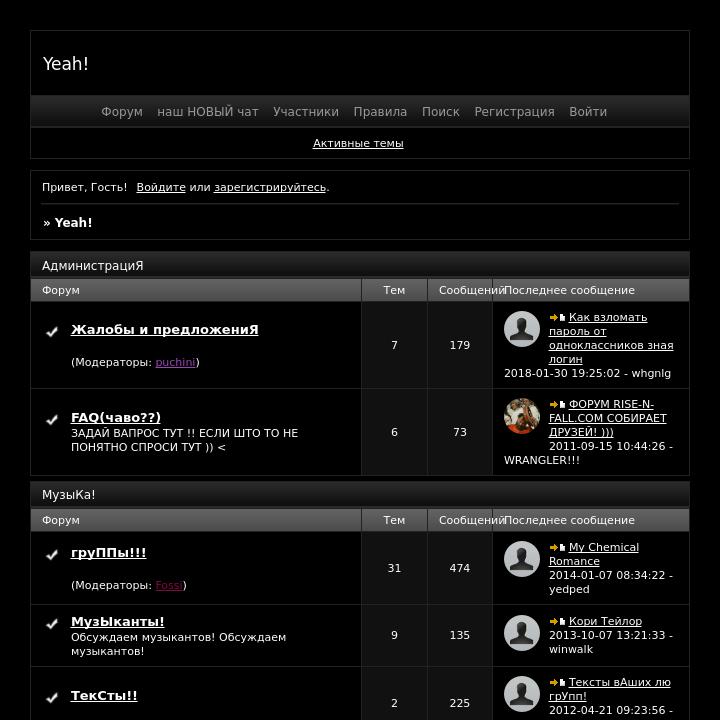Click the checkmark icon beside FAQ(чаво??)
720x720 pixels.
[x=52, y=419]
